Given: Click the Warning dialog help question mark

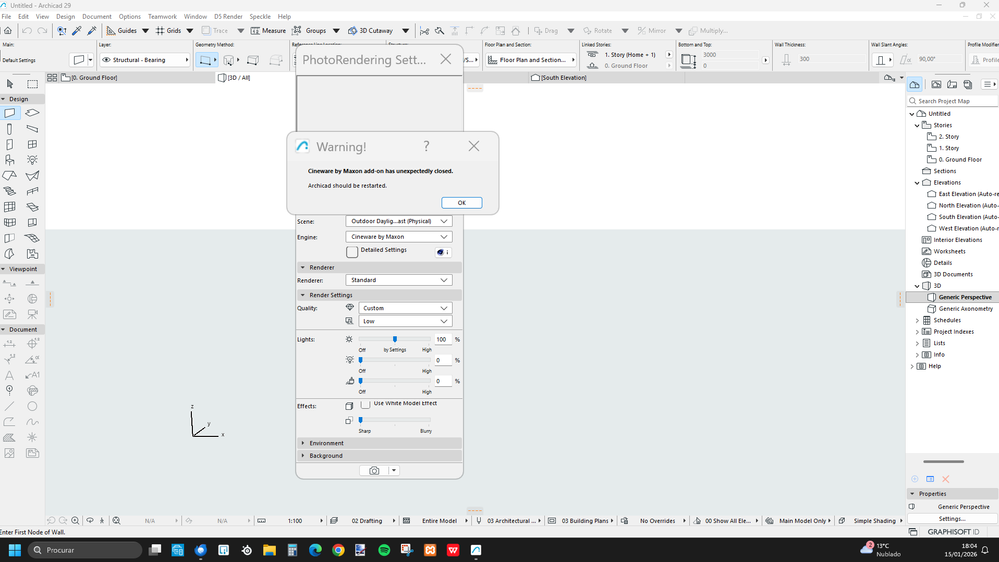Looking at the screenshot, I should [426, 147].
